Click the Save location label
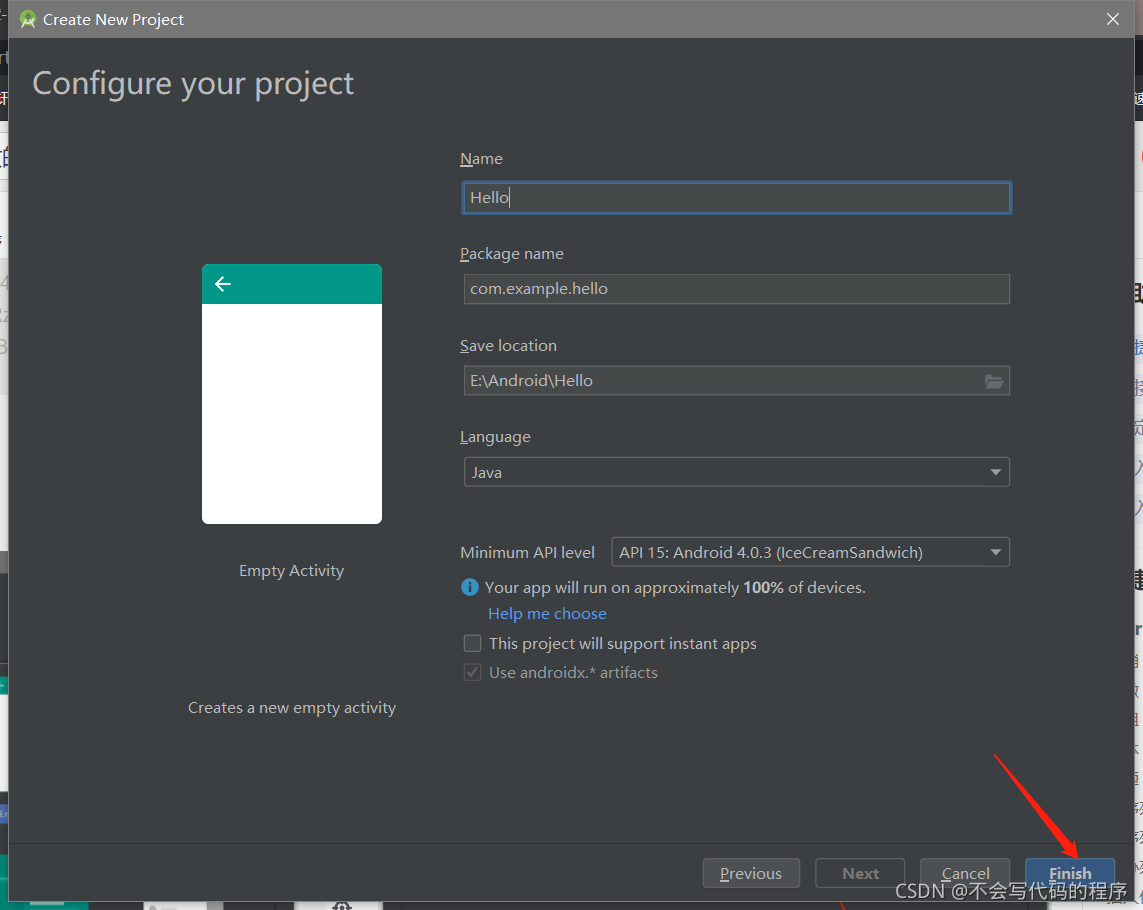The image size is (1143, 910). point(508,346)
